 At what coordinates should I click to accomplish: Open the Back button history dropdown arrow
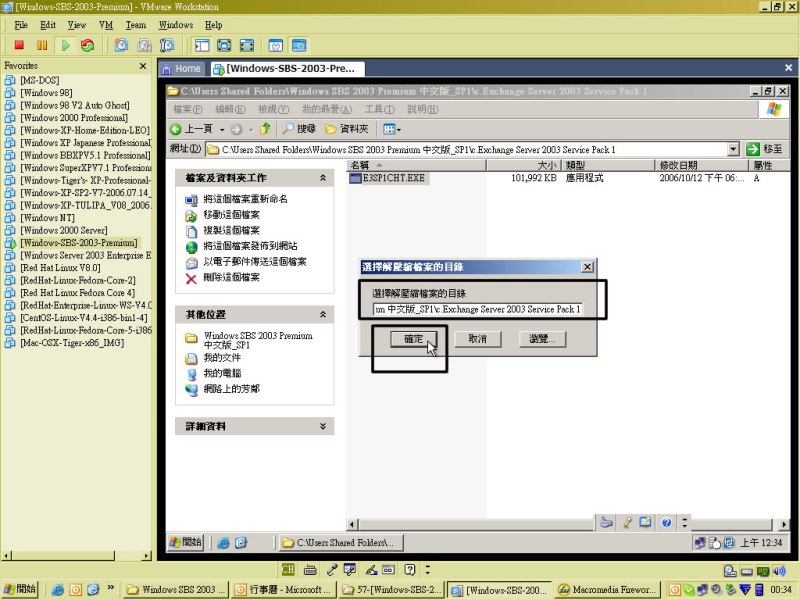[222, 130]
